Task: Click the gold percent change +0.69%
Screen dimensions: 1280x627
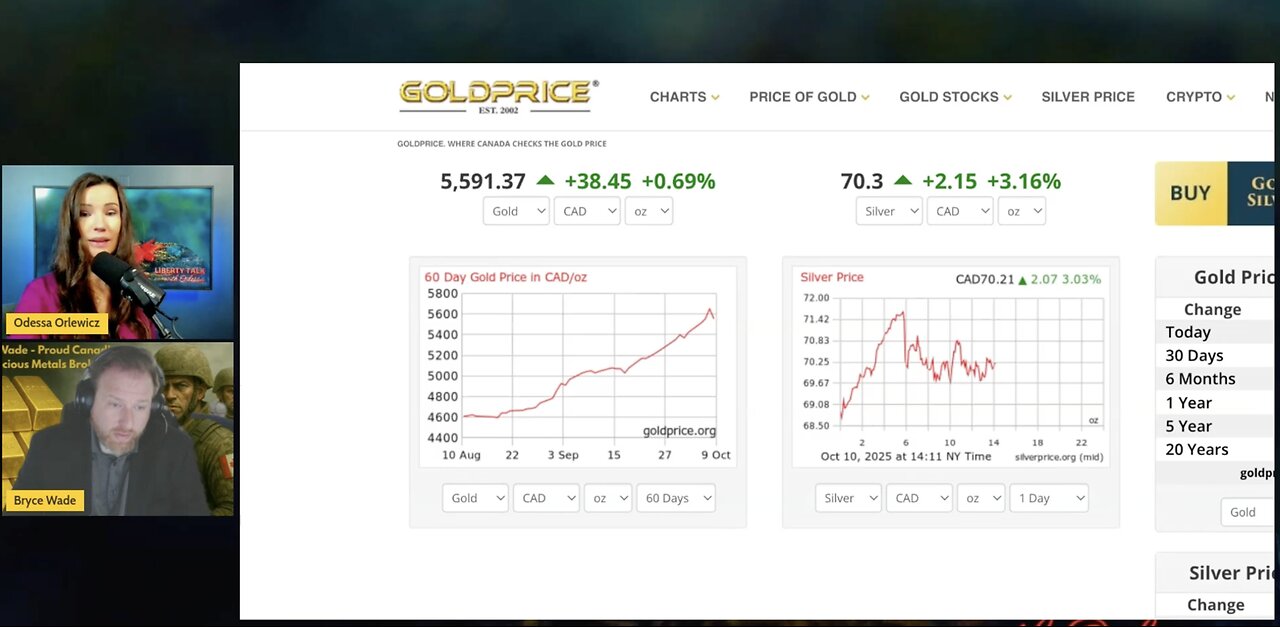Action: pyautogui.click(x=678, y=181)
